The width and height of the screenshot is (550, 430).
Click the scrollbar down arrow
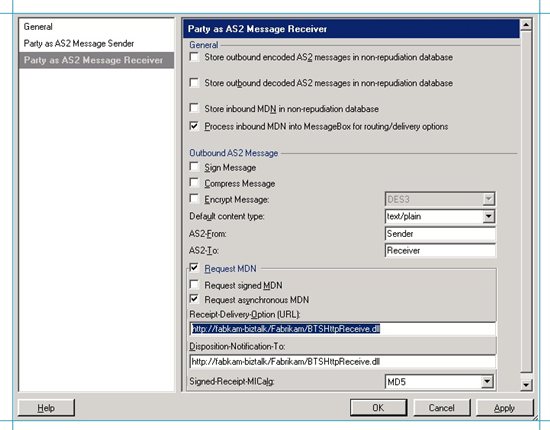tap(526, 385)
